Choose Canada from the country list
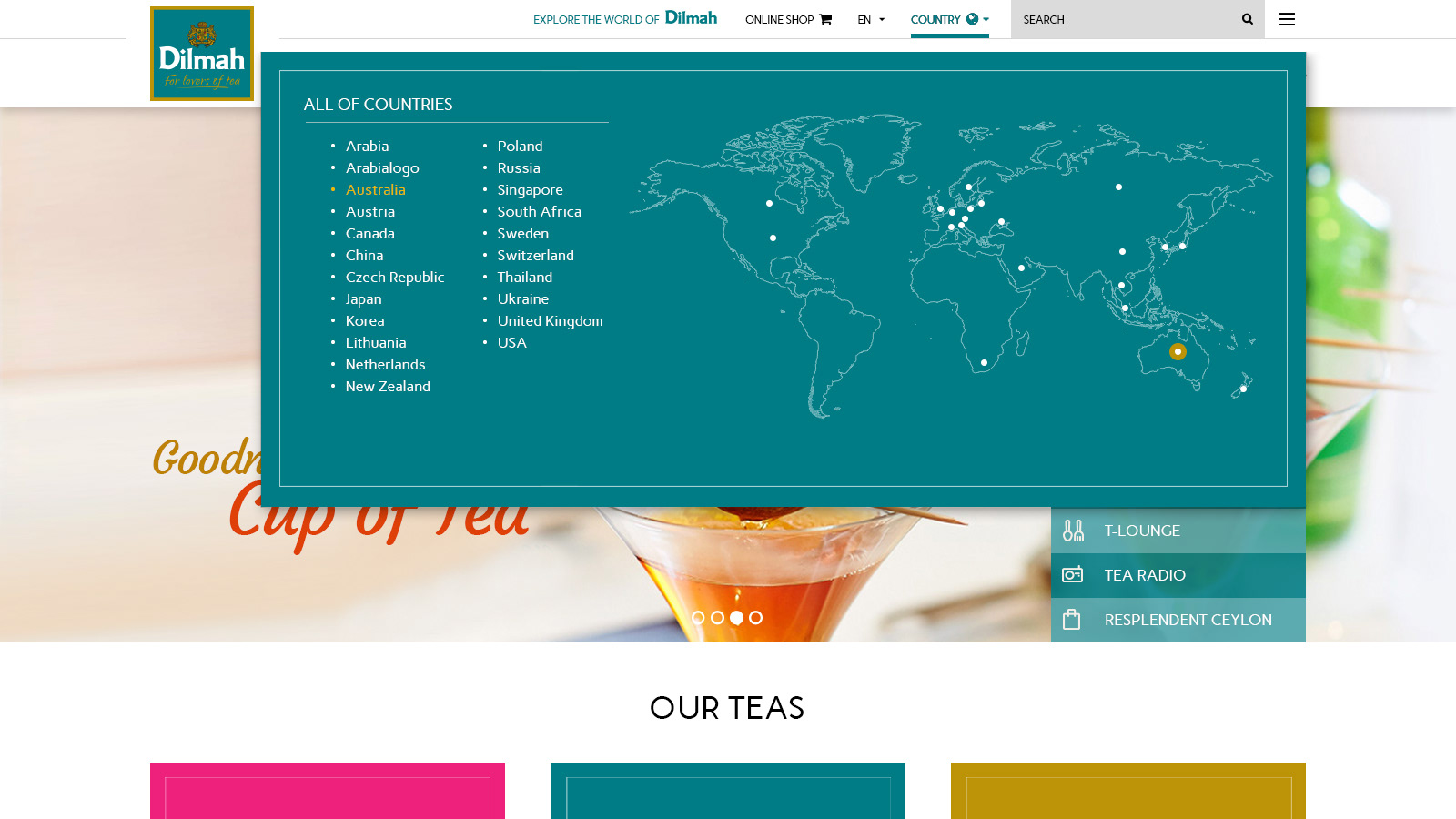This screenshot has width=1456, height=819. (370, 233)
